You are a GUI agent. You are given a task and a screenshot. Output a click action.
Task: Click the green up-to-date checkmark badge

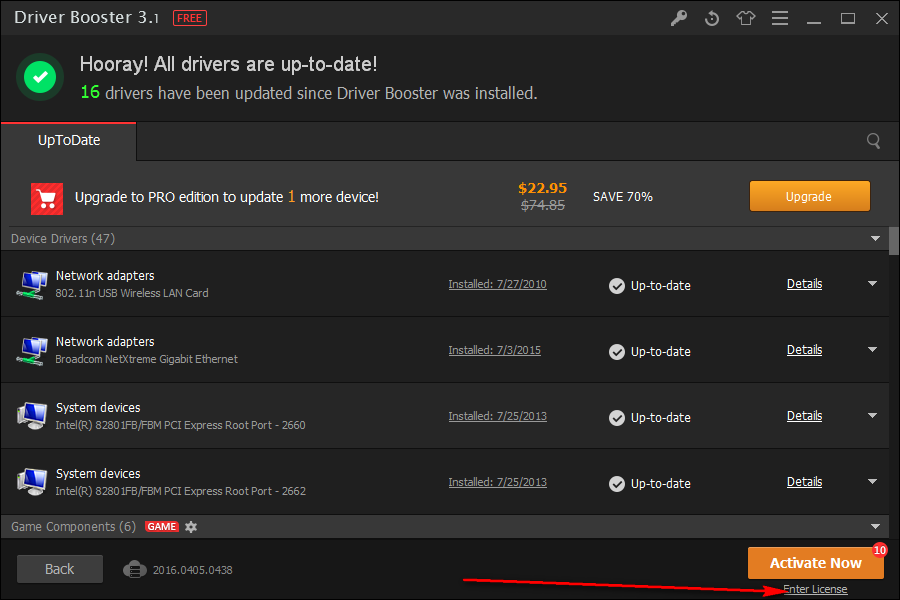(x=40, y=76)
